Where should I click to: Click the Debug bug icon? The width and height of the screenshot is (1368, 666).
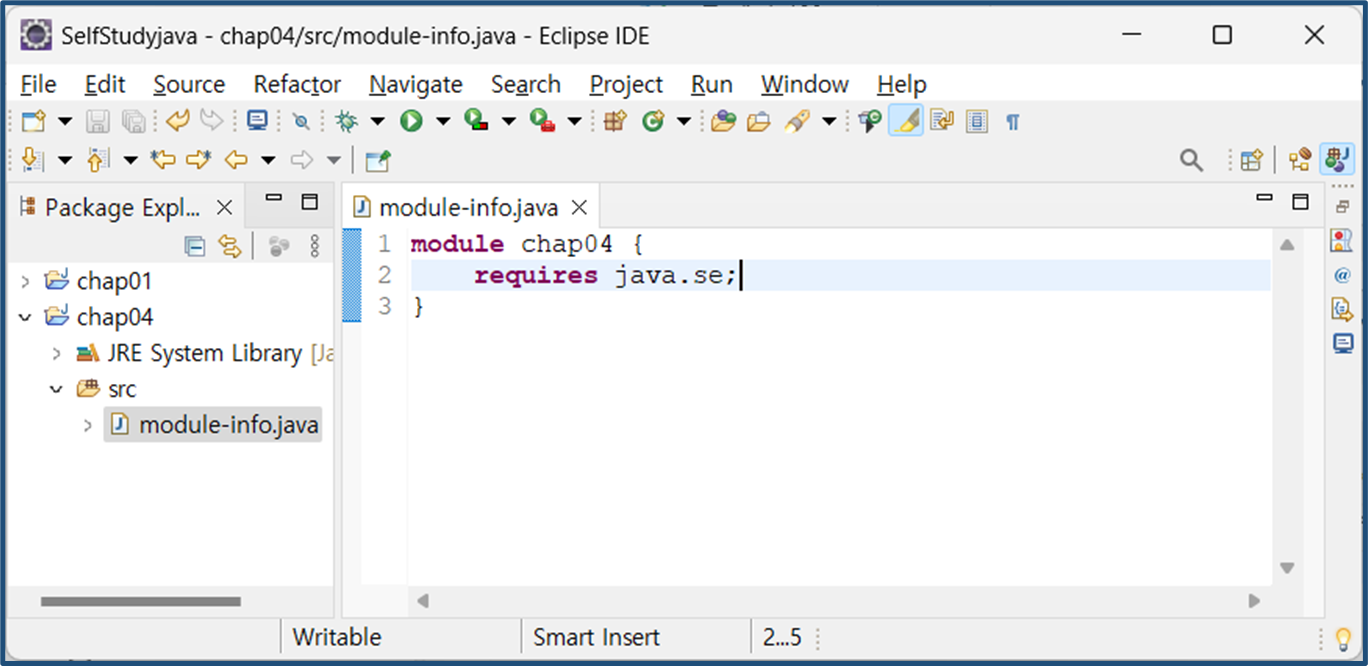click(x=346, y=122)
